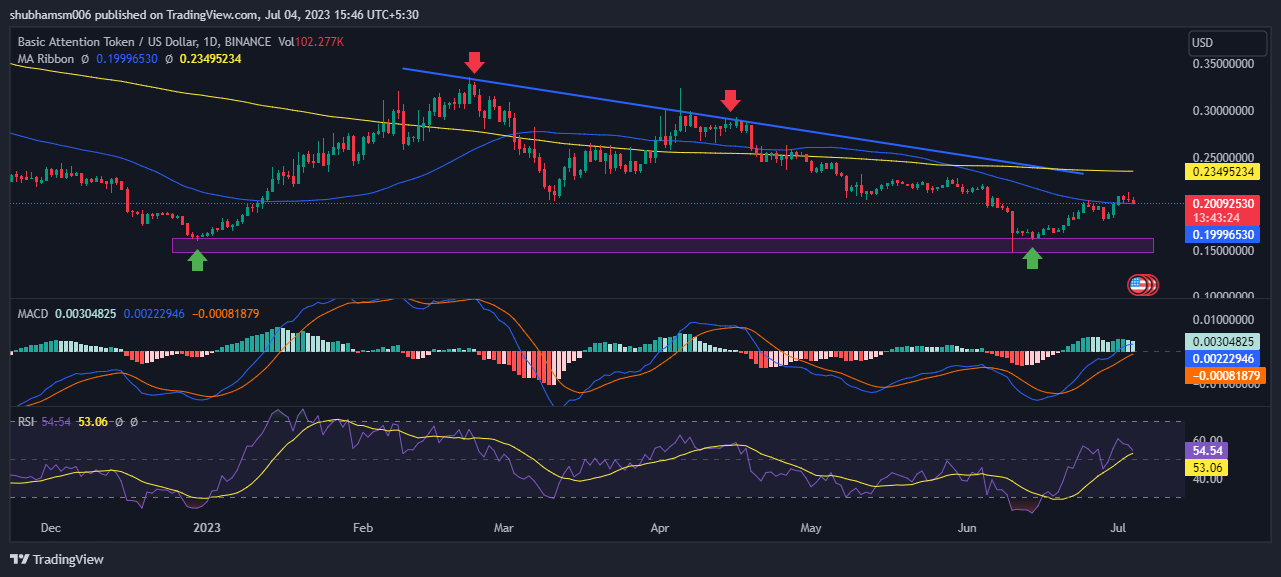Click yellow 53.06 value in the RSI legend
Screen dimensions: 1281x577
93,422
